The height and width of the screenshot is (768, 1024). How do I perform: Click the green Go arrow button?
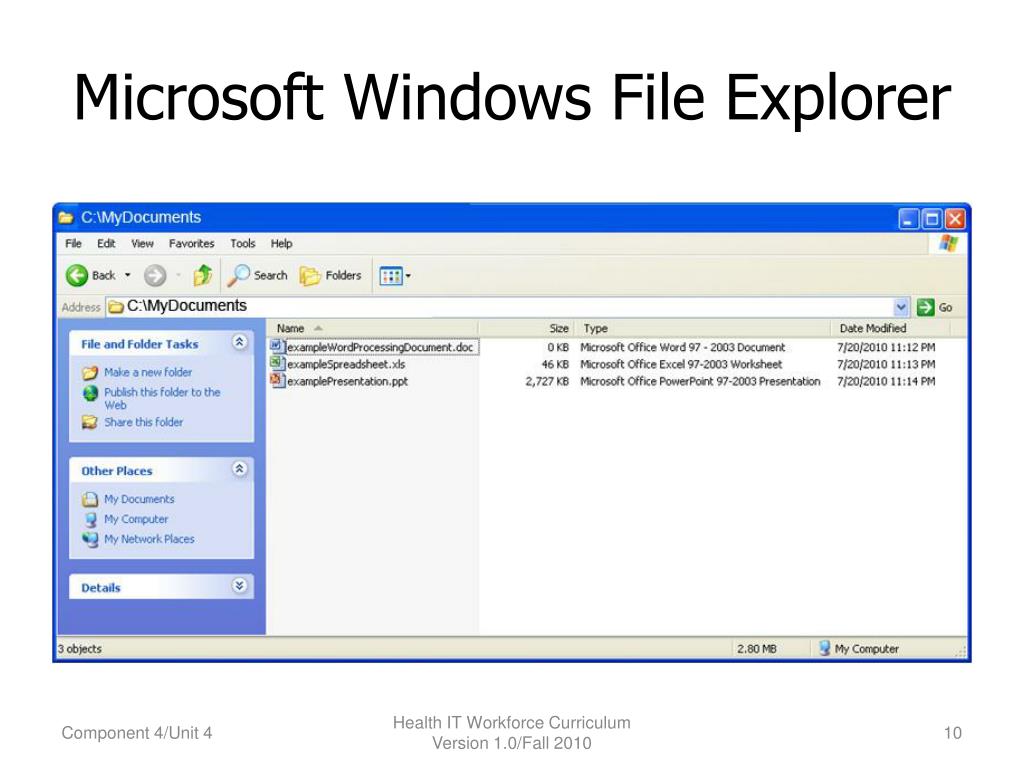925,307
